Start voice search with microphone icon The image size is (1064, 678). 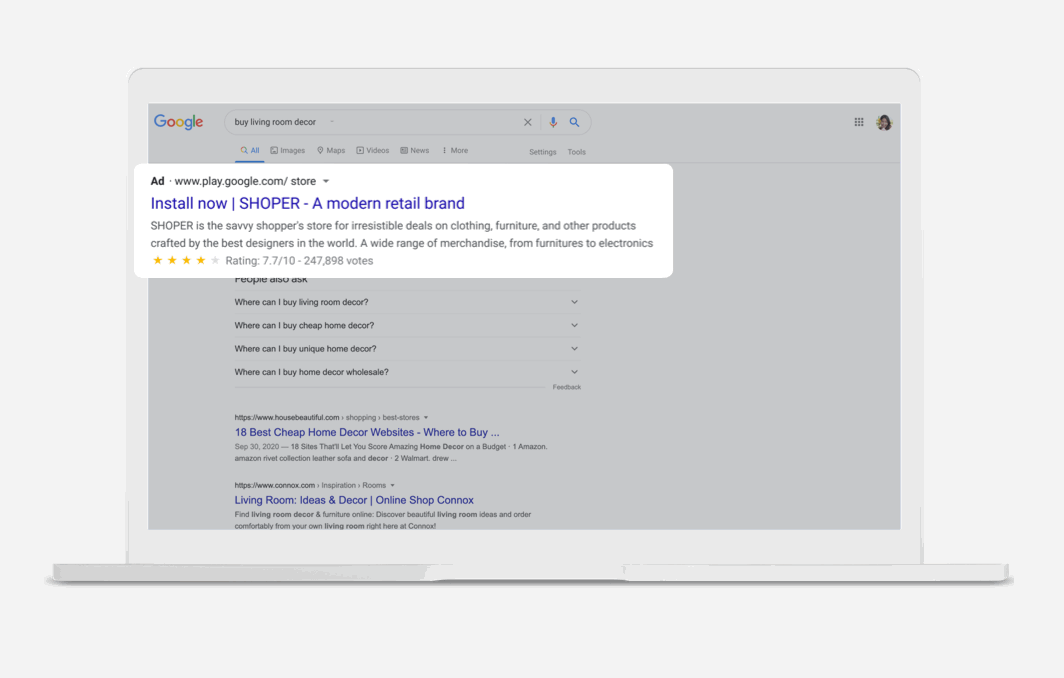click(553, 122)
